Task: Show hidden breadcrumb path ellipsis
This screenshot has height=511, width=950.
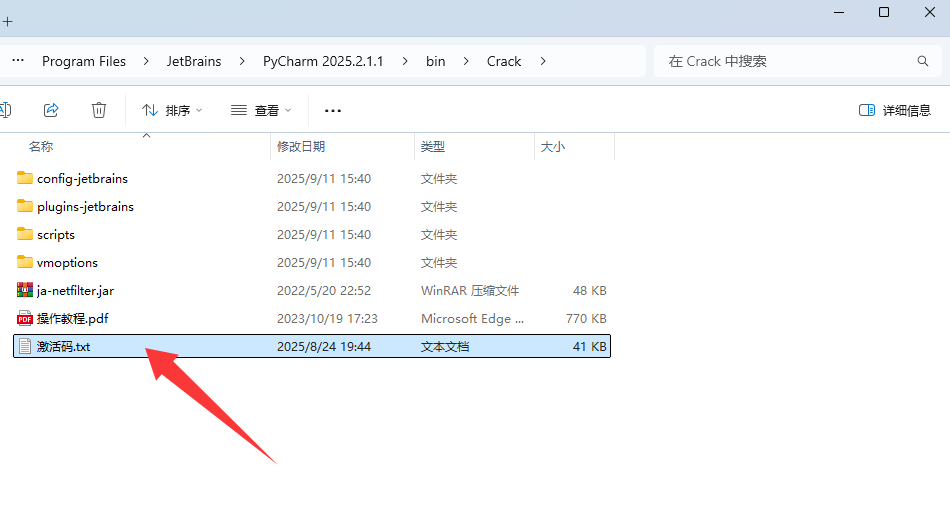Action: point(18,61)
